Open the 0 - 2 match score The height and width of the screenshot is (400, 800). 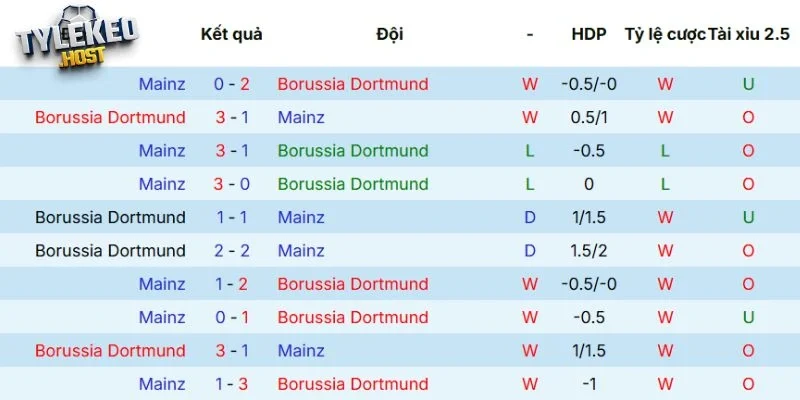pos(231,84)
